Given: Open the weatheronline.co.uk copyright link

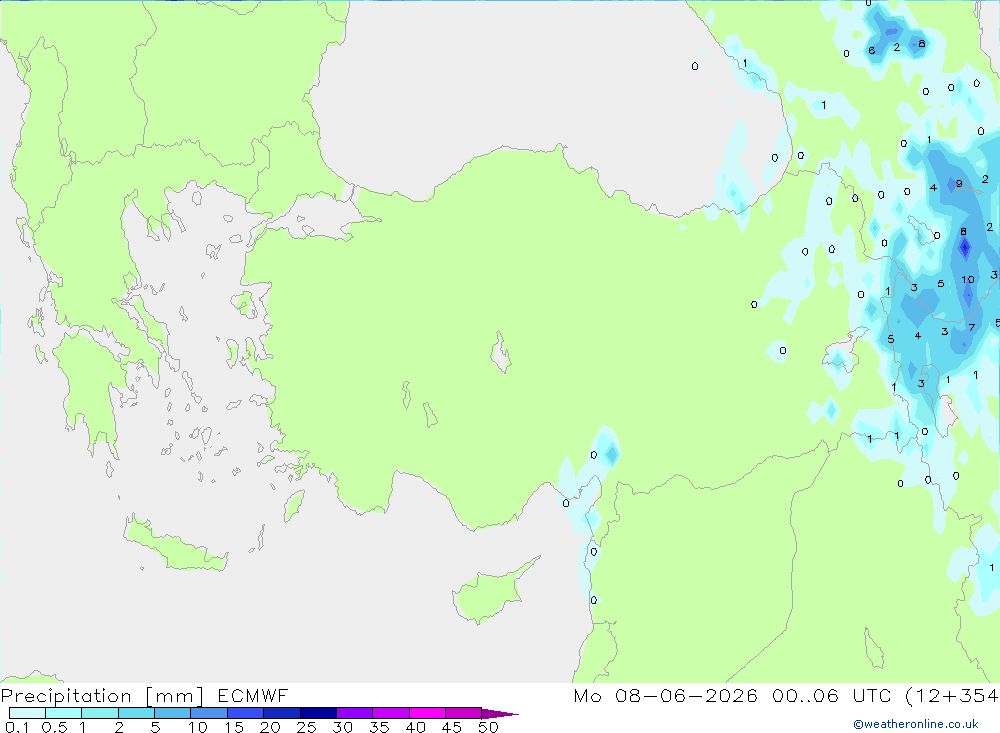Looking at the screenshot, I should click(915, 724).
